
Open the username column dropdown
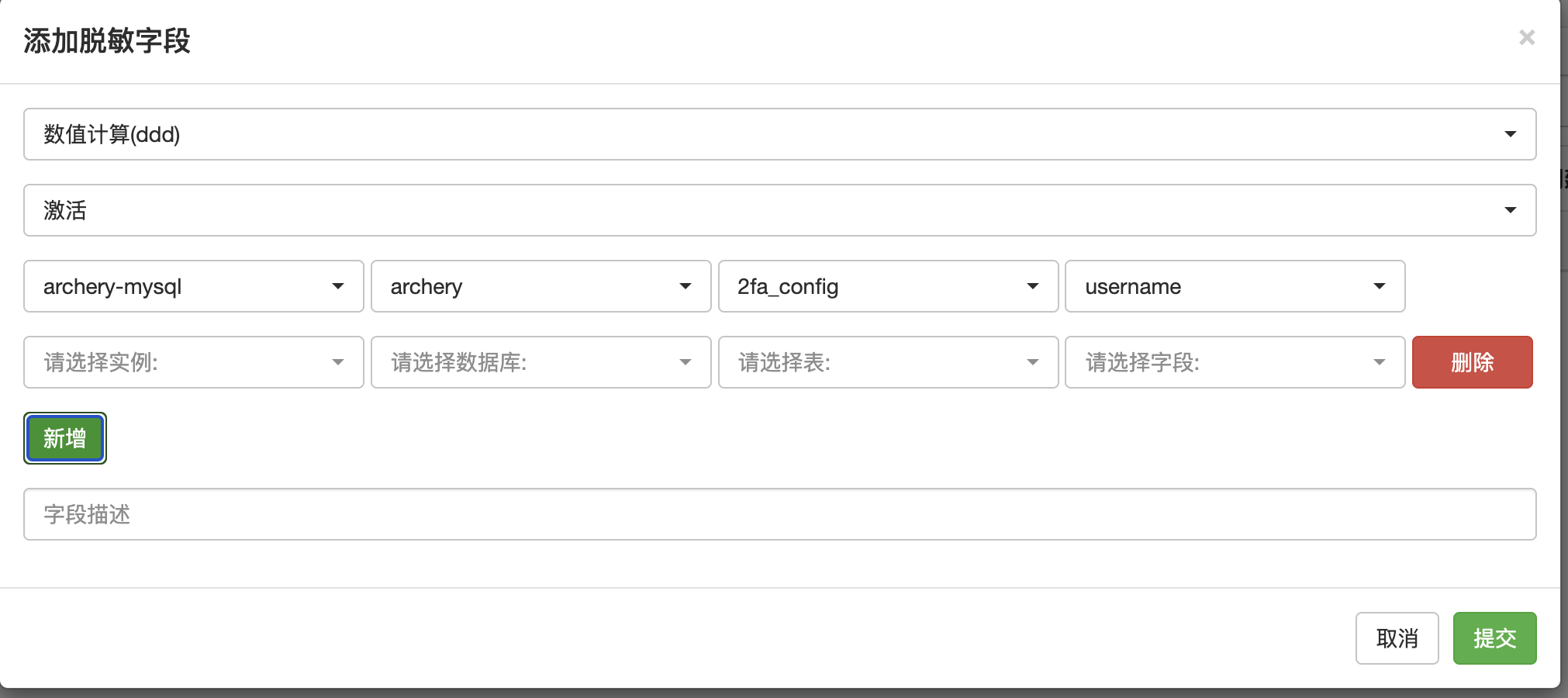(1235, 286)
